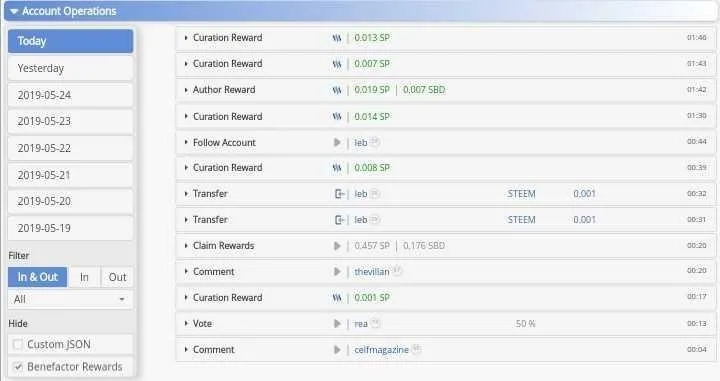720x381 pixels.
Task: Select the Today date tab
Action: click(x=70, y=41)
